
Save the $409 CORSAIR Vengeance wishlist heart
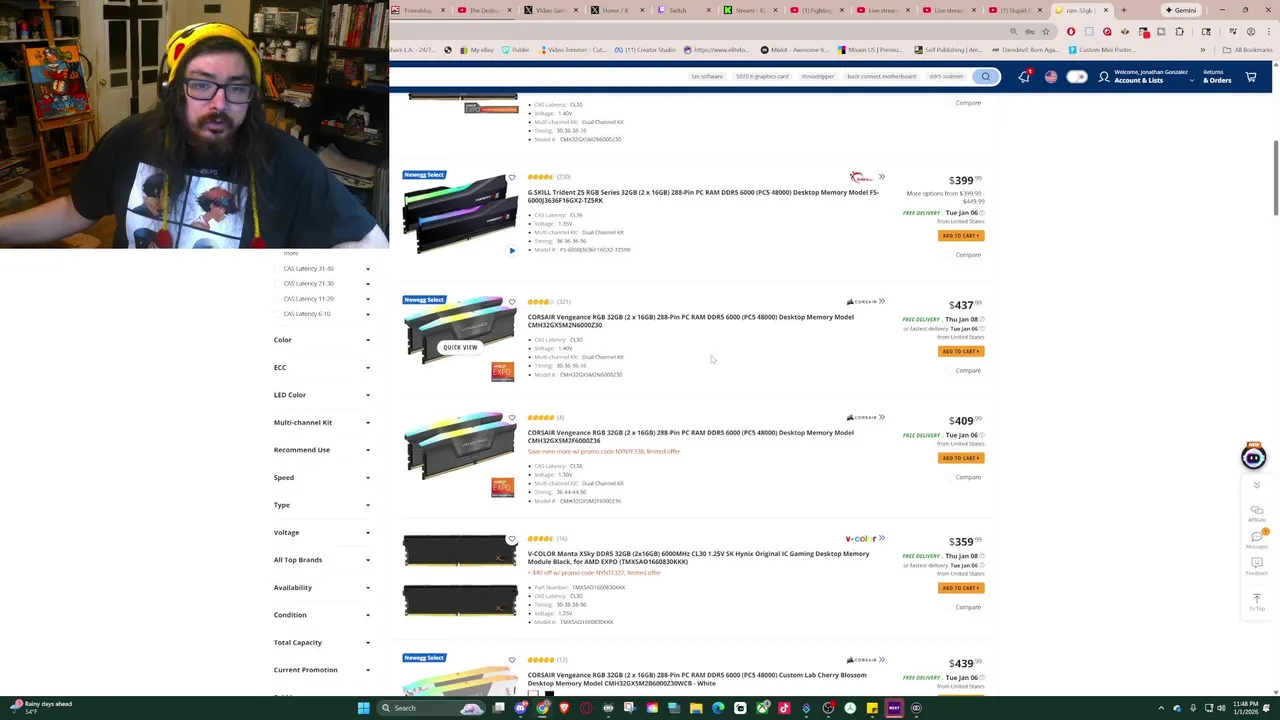click(512, 418)
